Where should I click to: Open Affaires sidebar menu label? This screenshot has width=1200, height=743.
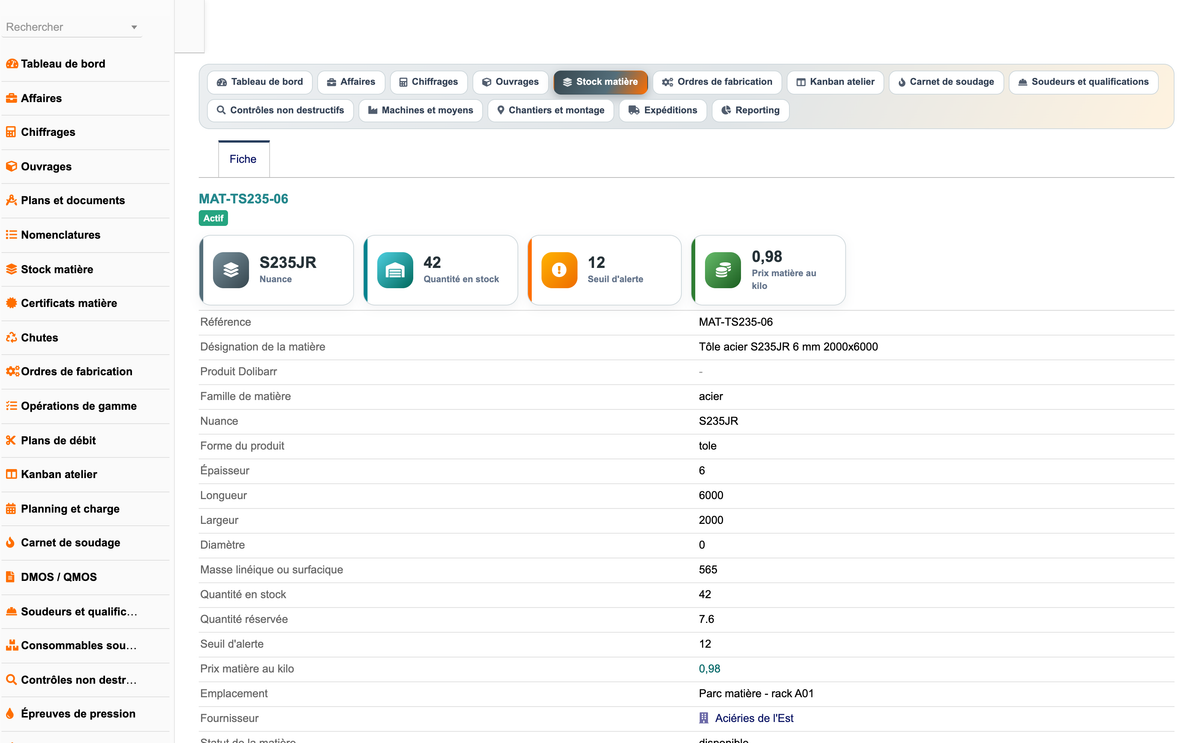[41, 98]
